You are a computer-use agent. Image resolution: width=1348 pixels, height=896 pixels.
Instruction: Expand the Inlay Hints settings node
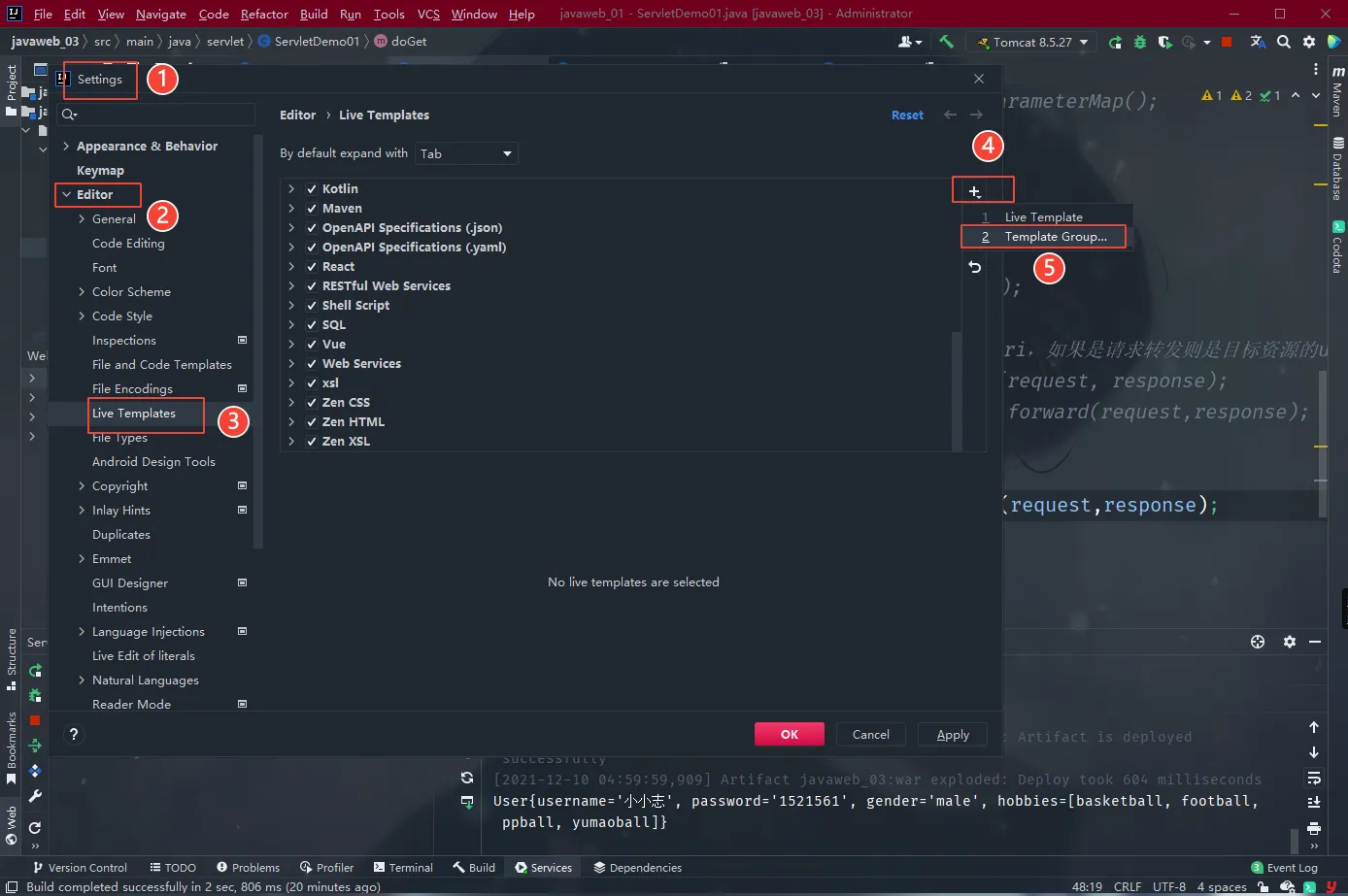[82, 510]
